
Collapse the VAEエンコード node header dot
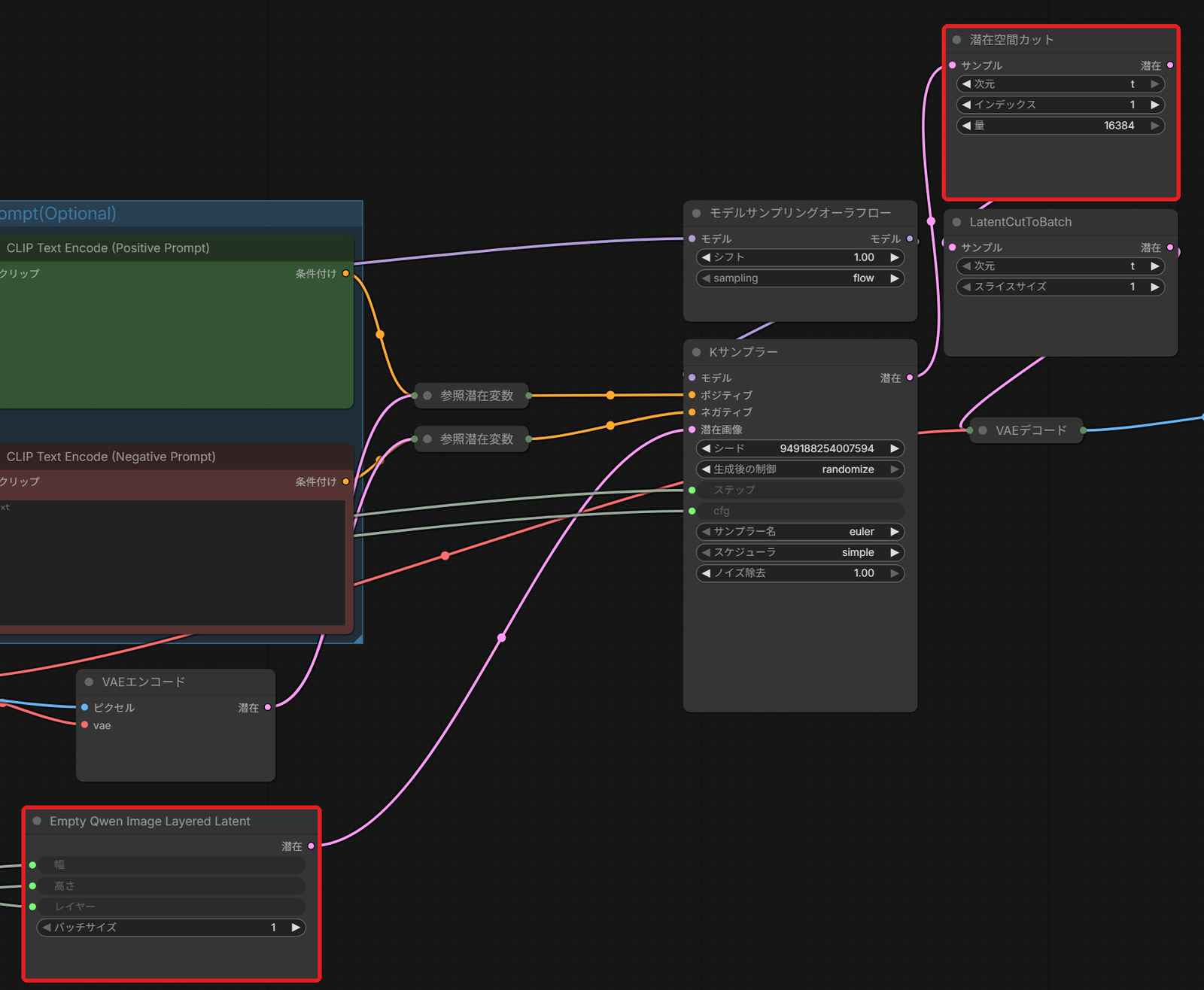tap(89, 682)
